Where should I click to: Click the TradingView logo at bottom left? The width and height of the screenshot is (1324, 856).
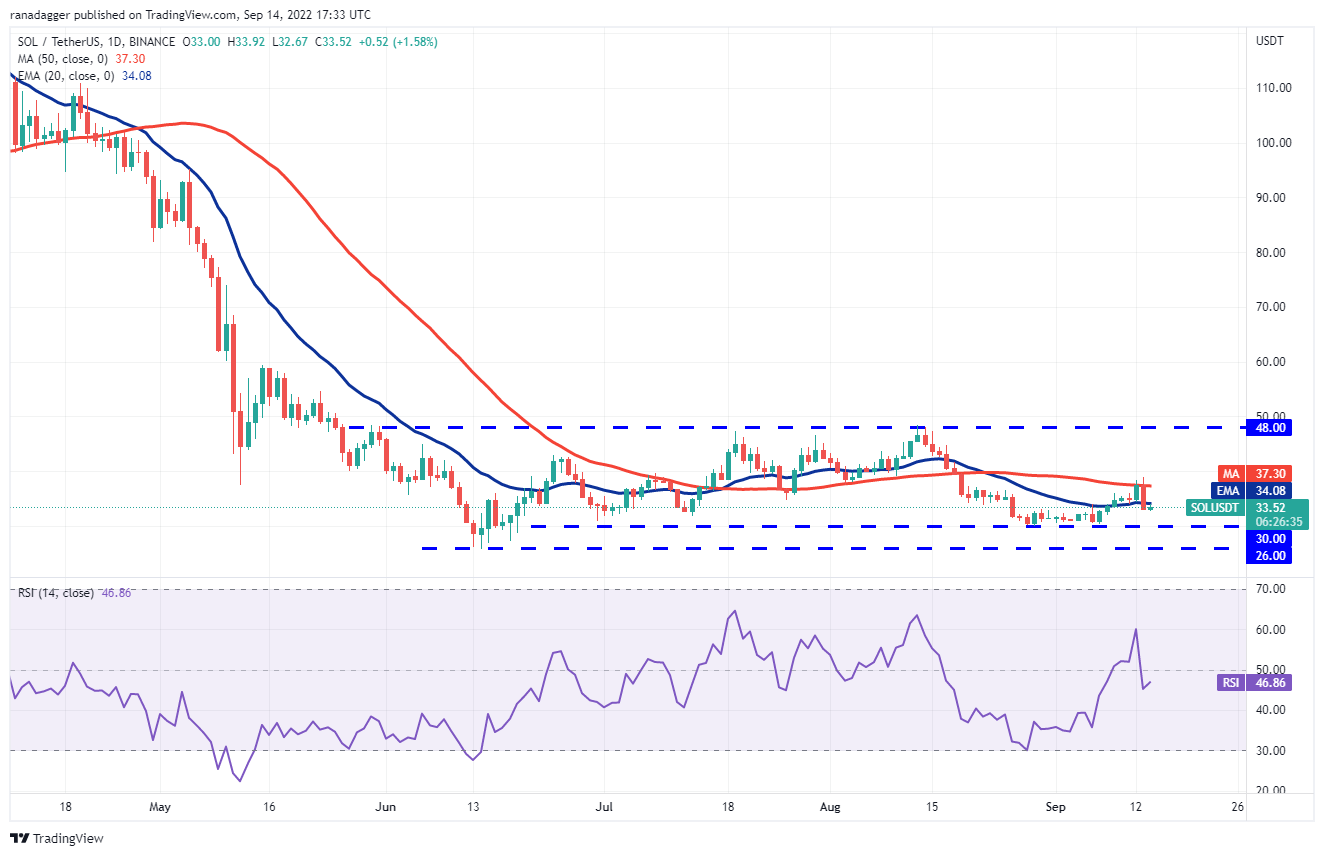(57, 838)
